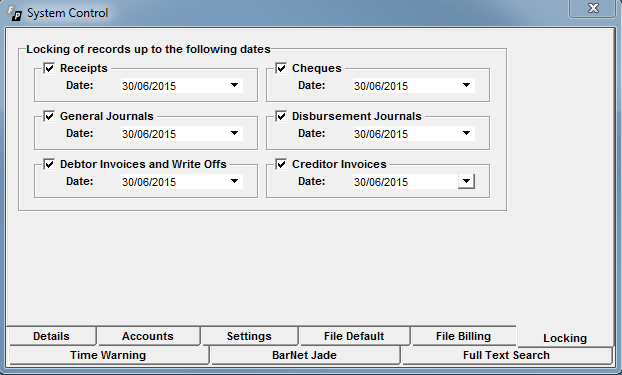Open General Journals date dropdown arrow
This screenshot has height=375, width=622.
pyautogui.click(x=234, y=133)
